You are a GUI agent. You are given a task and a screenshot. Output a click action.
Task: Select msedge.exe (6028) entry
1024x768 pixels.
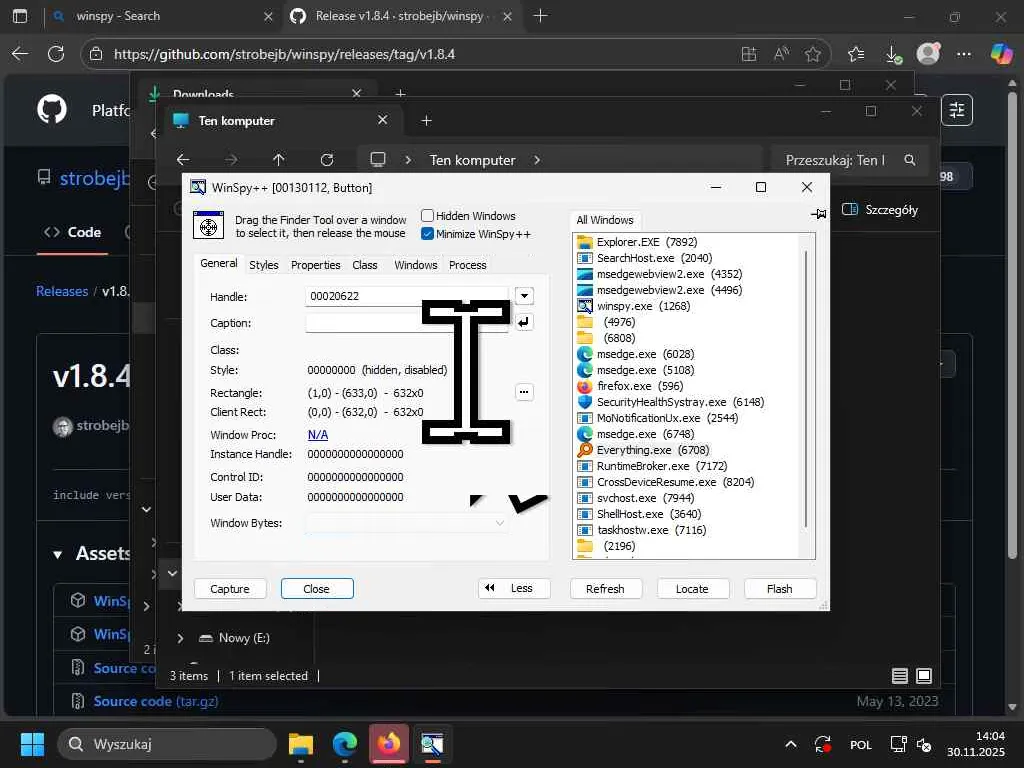635,354
